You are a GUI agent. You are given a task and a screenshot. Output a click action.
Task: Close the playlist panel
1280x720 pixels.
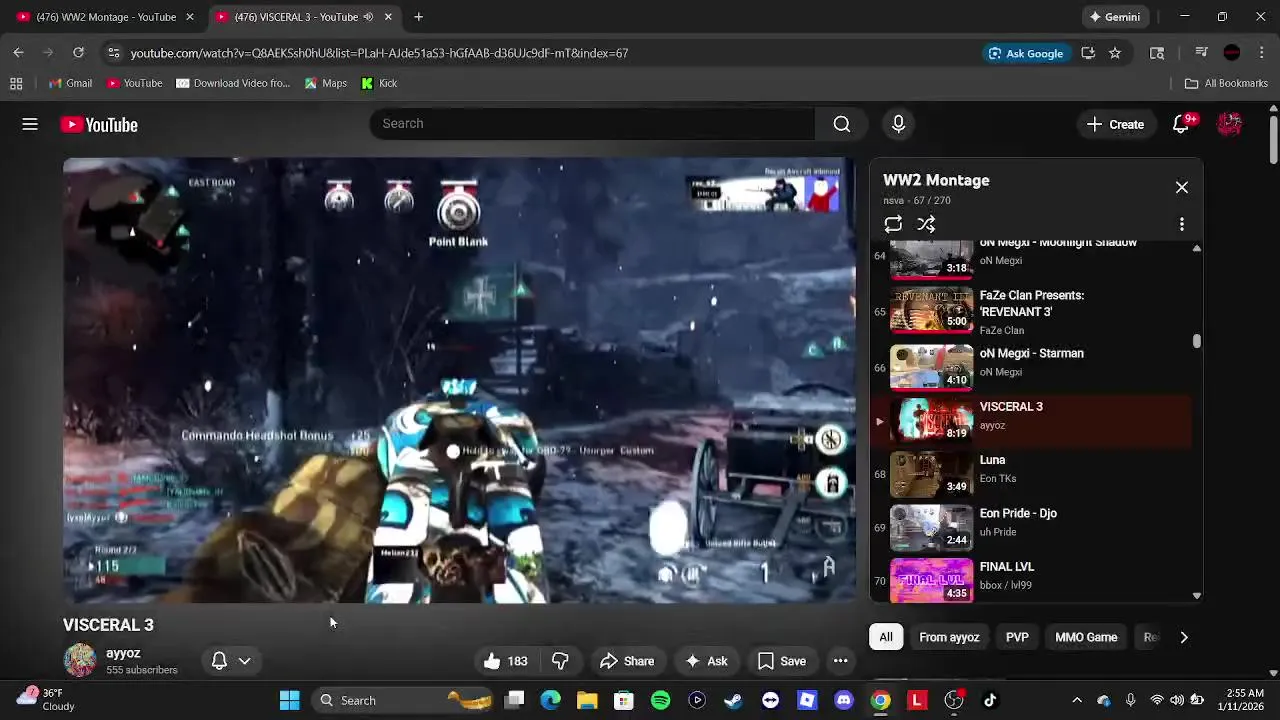(1181, 187)
